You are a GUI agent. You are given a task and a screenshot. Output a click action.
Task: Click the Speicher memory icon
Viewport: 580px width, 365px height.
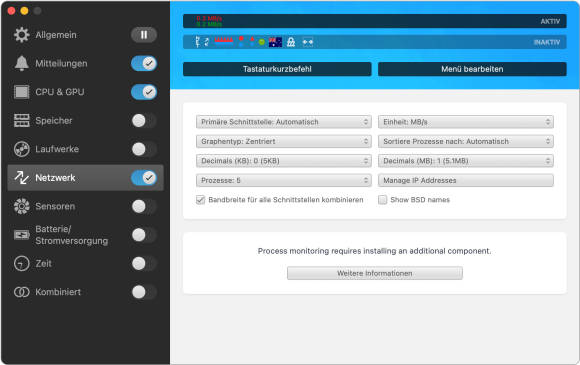[21, 121]
